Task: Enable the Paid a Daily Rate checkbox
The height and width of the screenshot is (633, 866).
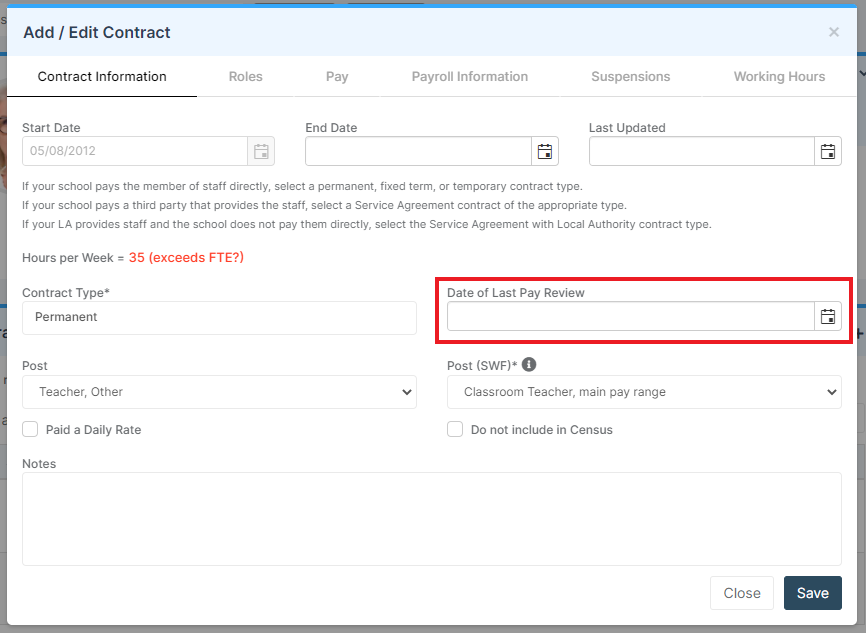Action: point(30,429)
